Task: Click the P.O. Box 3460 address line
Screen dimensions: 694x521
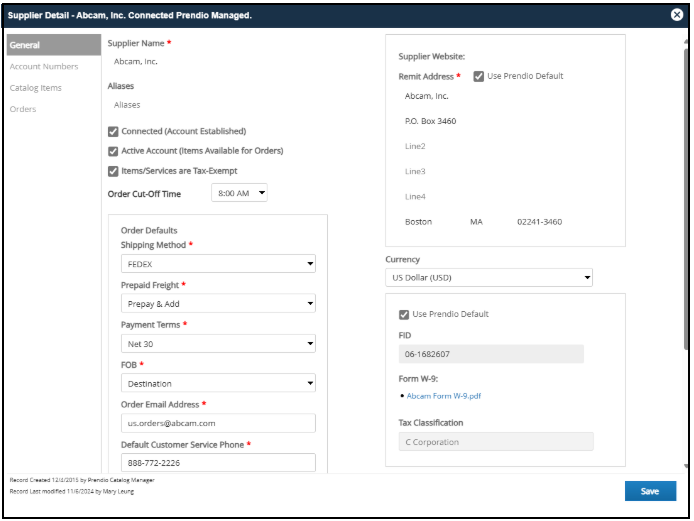Action: (x=430, y=121)
